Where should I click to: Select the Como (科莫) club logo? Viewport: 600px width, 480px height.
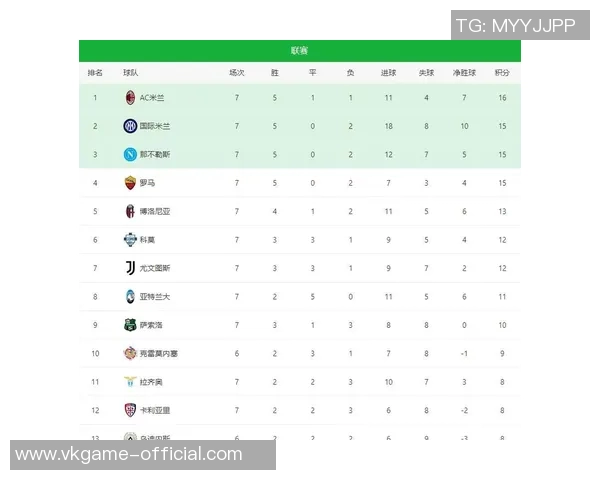(130, 240)
